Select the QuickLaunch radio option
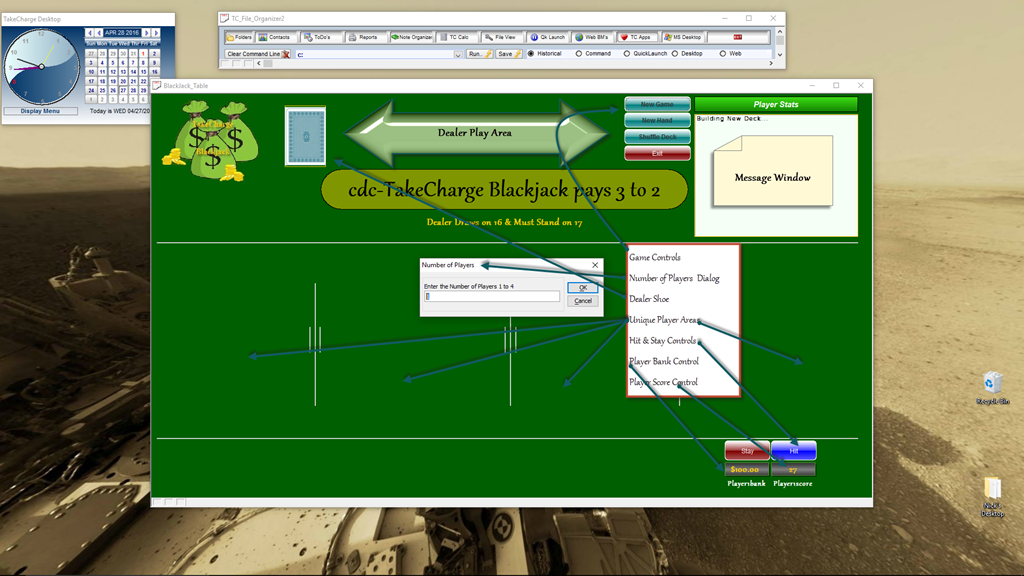 coord(627,54)
